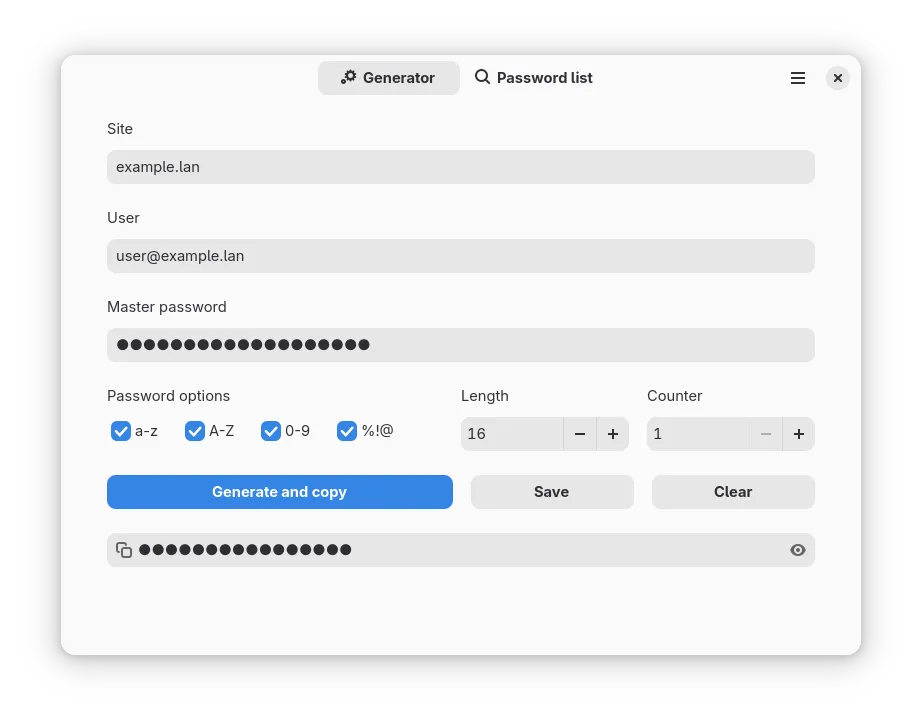
Task: Click the Clear button
Action: pyautogui.click(x=733, y=492)
